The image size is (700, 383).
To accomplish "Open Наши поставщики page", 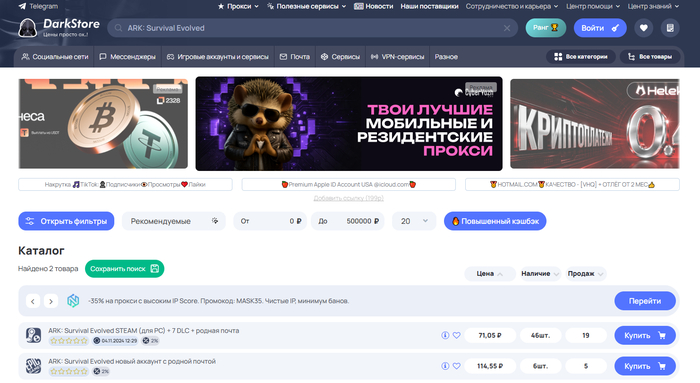I will (x=429, y=6).
